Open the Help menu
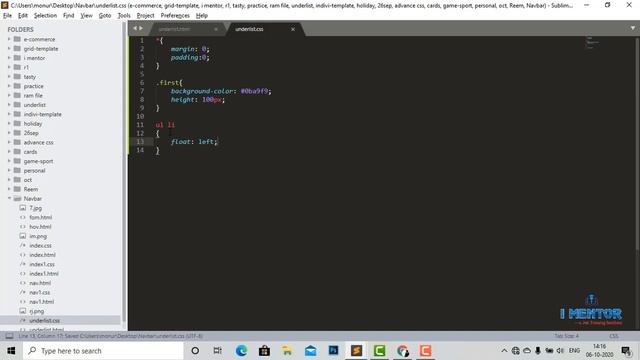640x360 pixels. click(202, 16)
